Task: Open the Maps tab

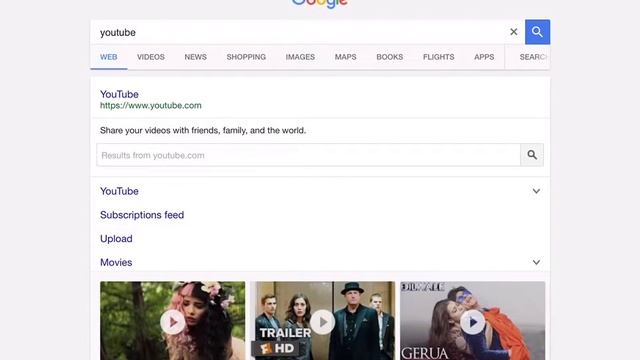Action: (345, 57)
